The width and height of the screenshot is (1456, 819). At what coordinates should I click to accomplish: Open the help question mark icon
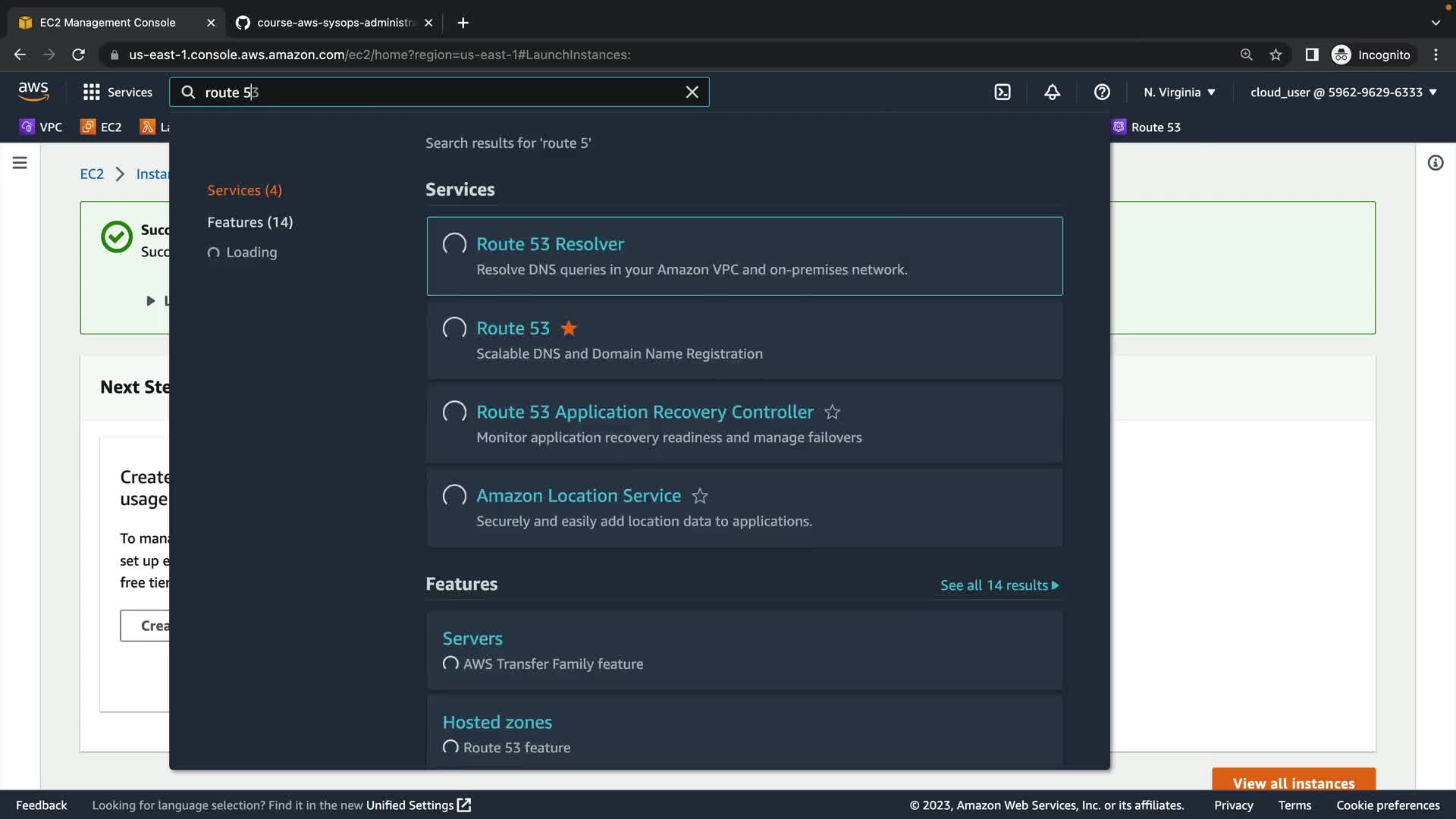pyautogui.click(x=1102, y=92)
